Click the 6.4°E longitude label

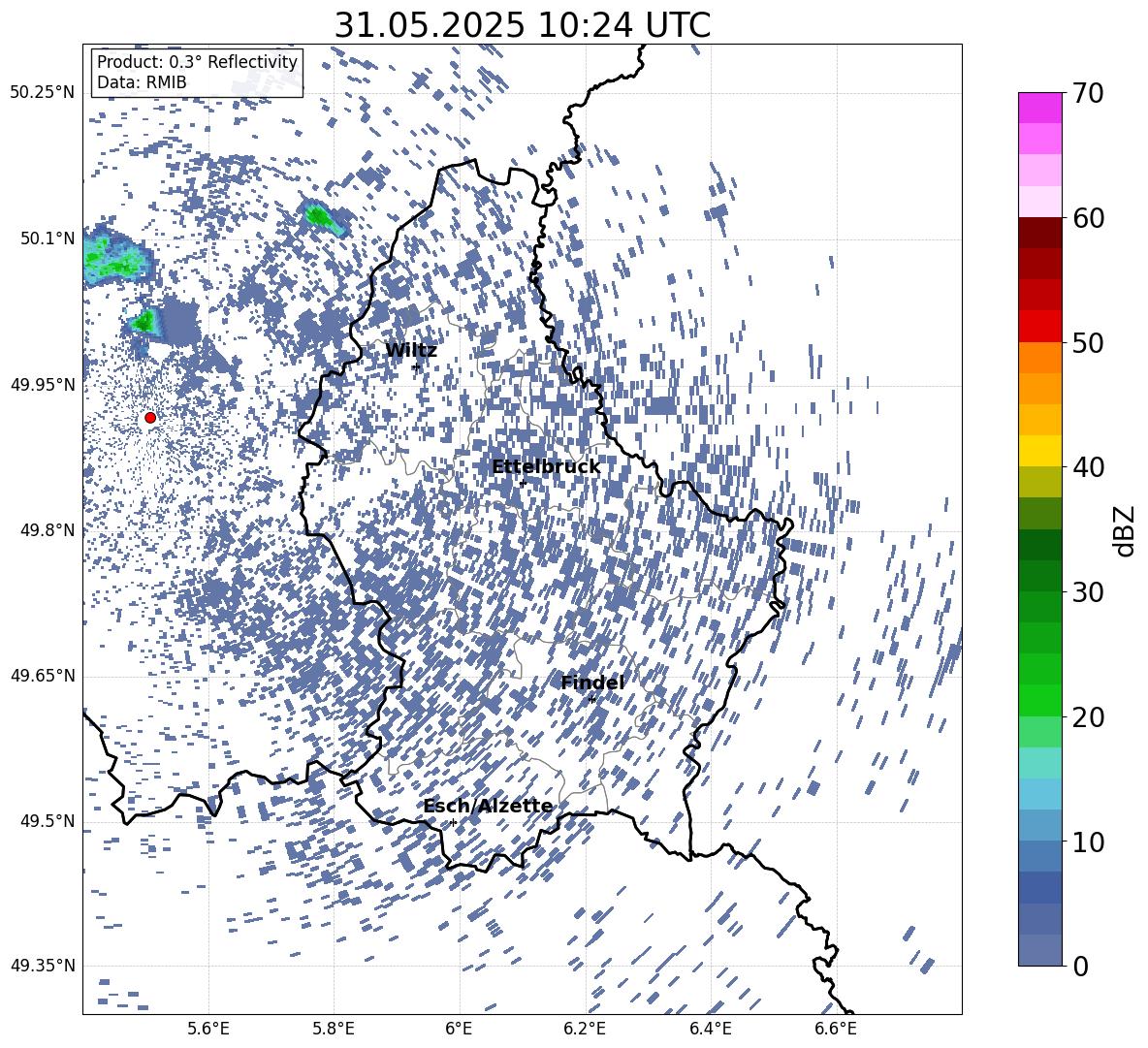point(710,1029)
